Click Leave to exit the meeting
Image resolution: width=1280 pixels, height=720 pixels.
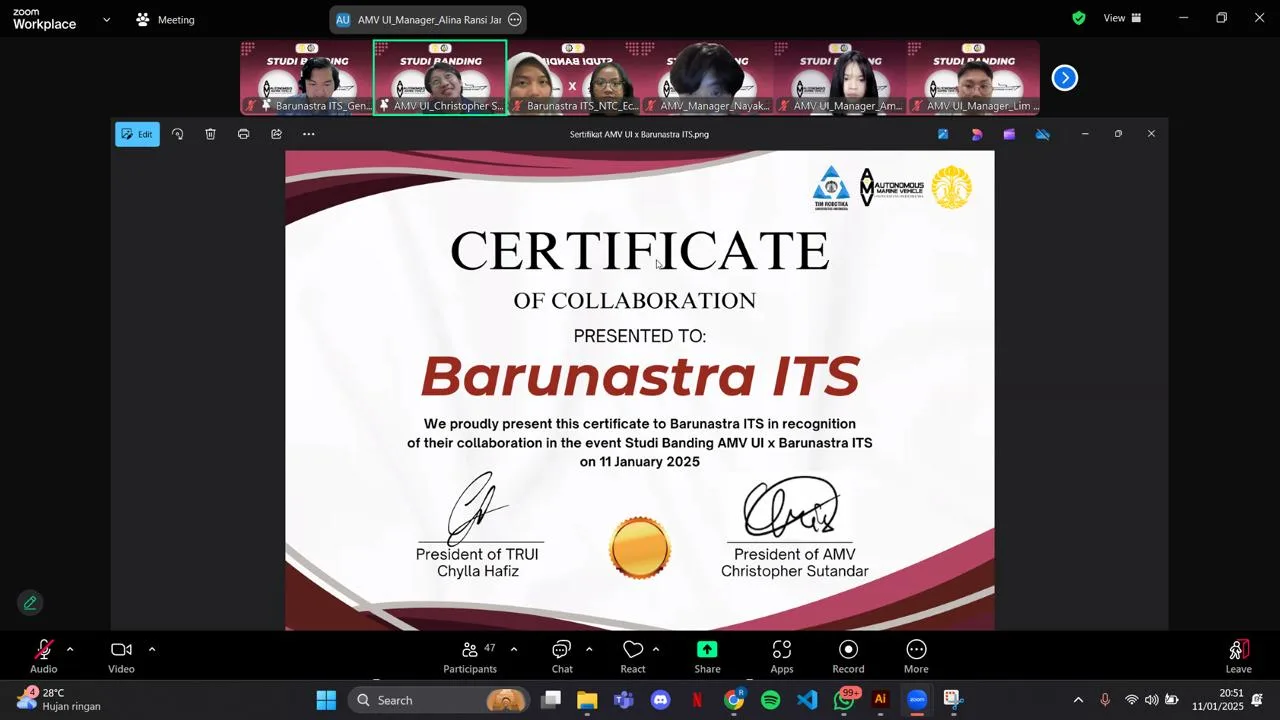1238,656
